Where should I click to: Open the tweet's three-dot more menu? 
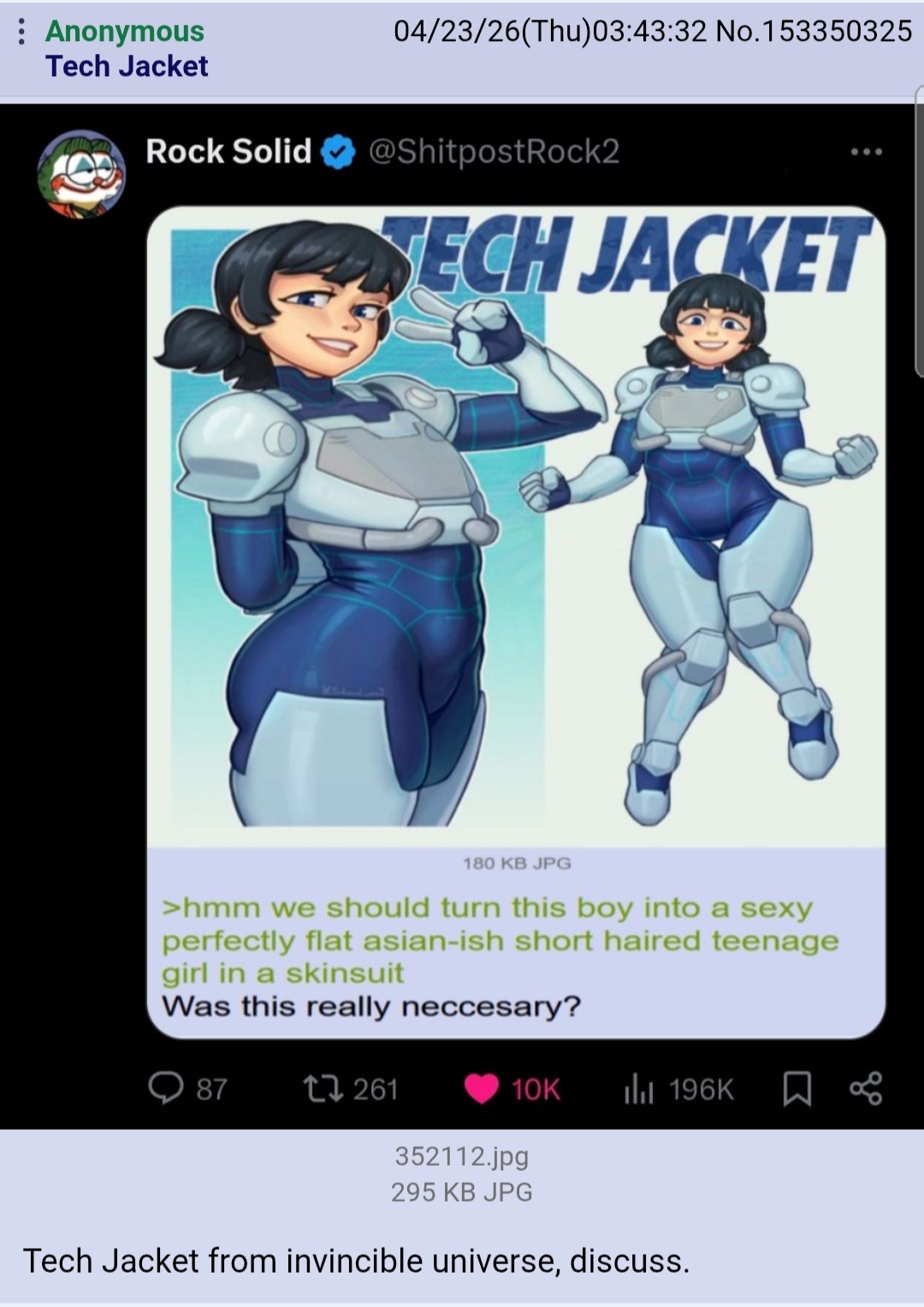[866, 152]
